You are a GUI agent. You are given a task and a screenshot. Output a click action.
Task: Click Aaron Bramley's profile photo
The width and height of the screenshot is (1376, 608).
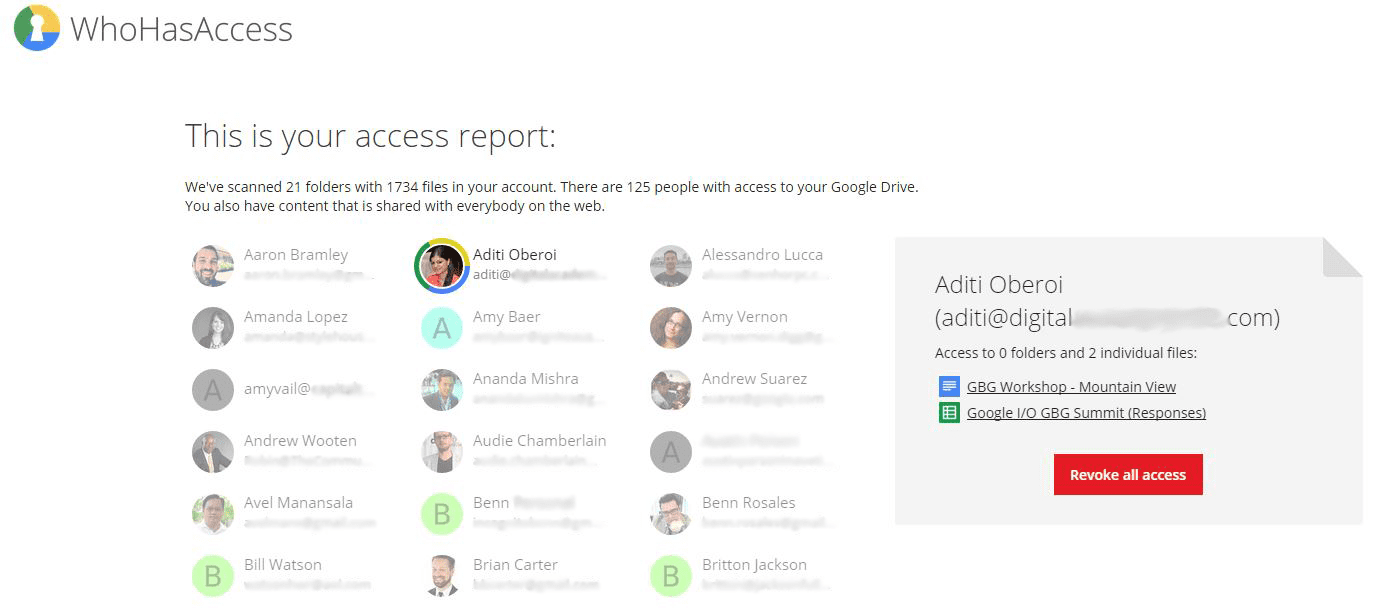tap(213, 266)
